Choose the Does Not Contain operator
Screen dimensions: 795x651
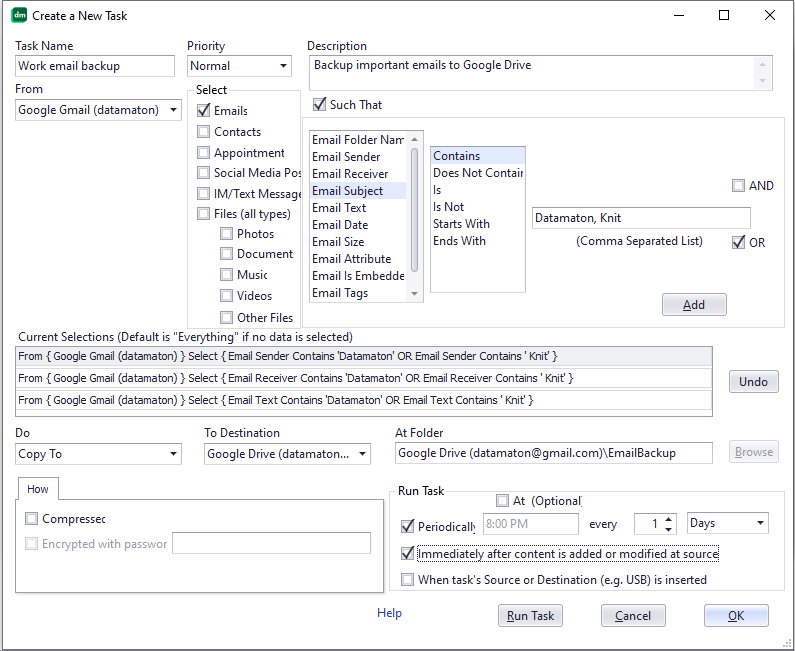478,173
